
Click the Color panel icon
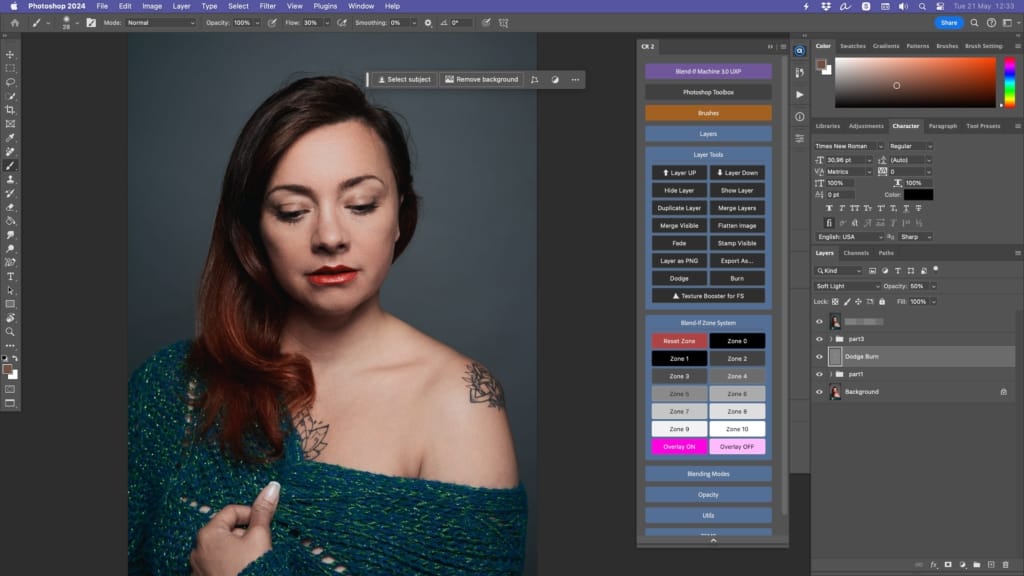(x=822, y=45)
